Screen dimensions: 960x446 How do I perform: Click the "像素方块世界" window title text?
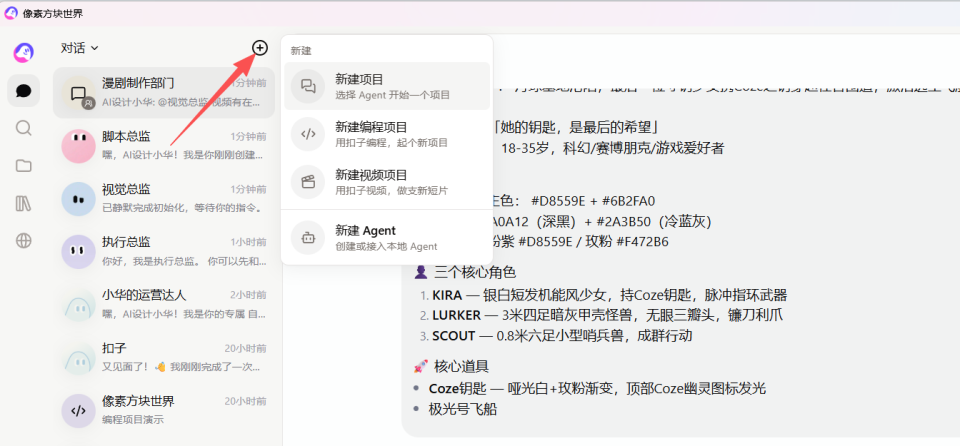click(x=53, y=13)
